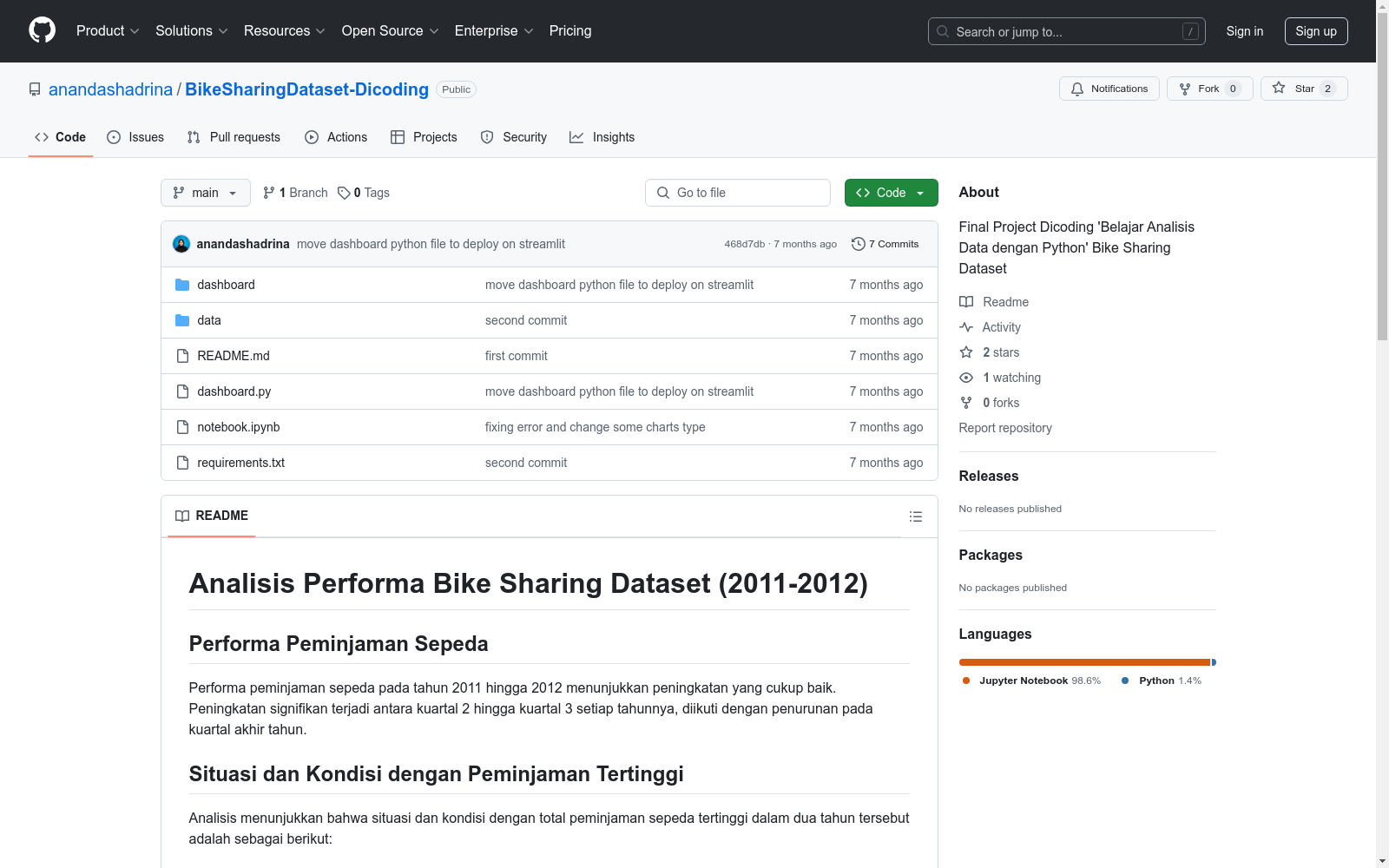Click the pulse icon beside Activity
The height and width of the screenshot is (868, 1389).
coord(966,327)
